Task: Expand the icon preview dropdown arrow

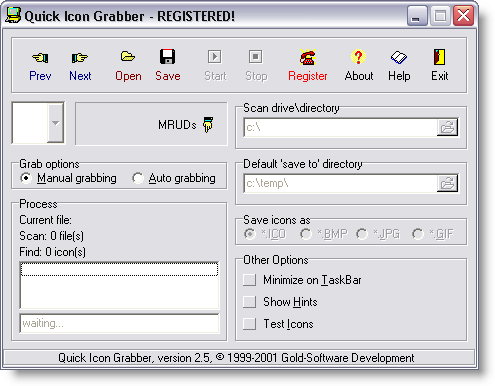Action: pyautogui.click(x=55, y=123)
